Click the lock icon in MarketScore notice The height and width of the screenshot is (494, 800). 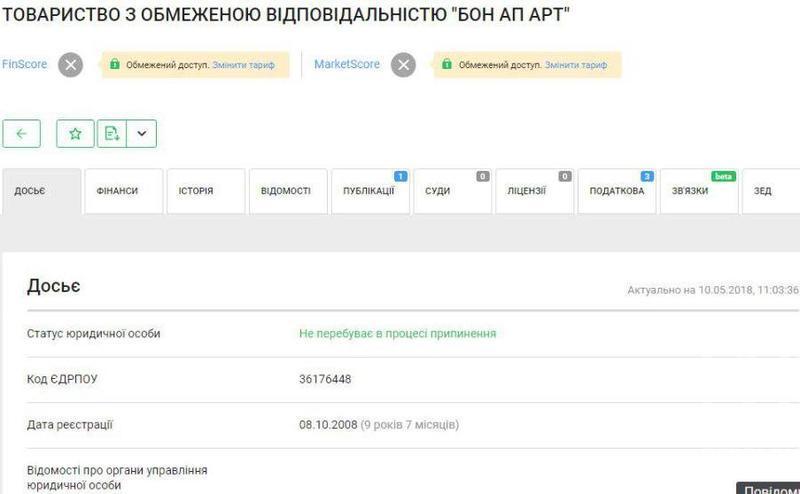(x=447, y=64)
